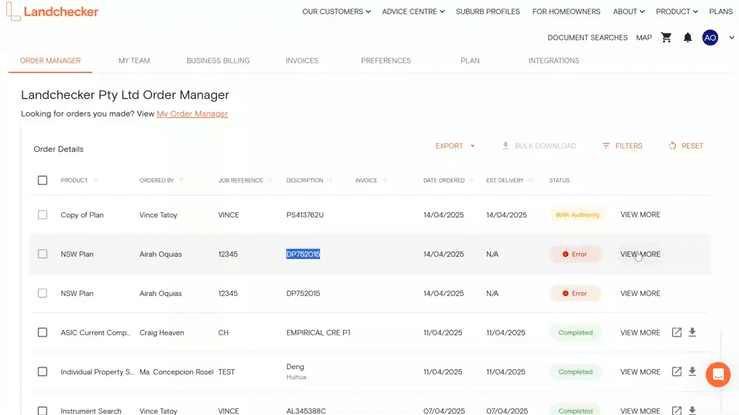Viewport: 739px width, 415px height.
Task: Sort by the Job Reference column arrow
Action: coord(270,180)
